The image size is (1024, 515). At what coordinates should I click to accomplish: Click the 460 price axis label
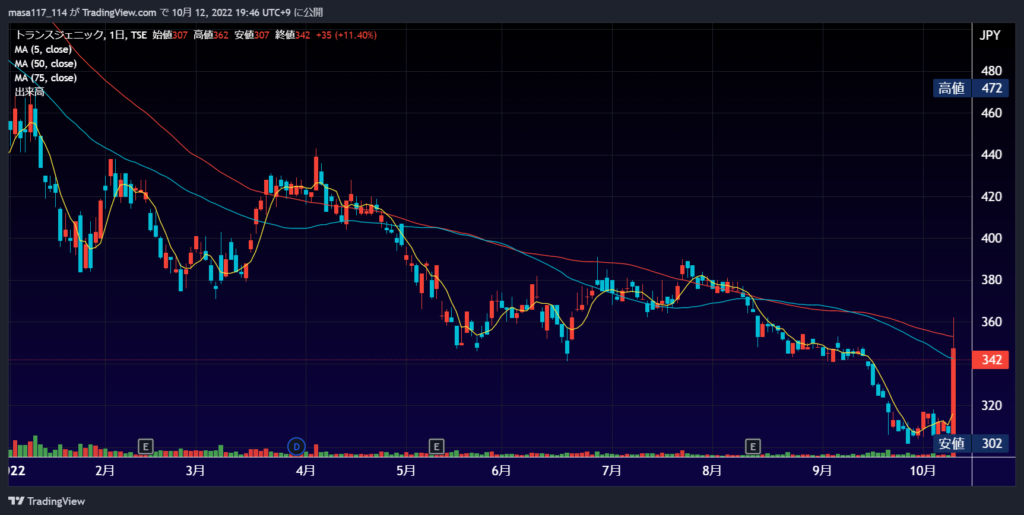pos(991,113)
